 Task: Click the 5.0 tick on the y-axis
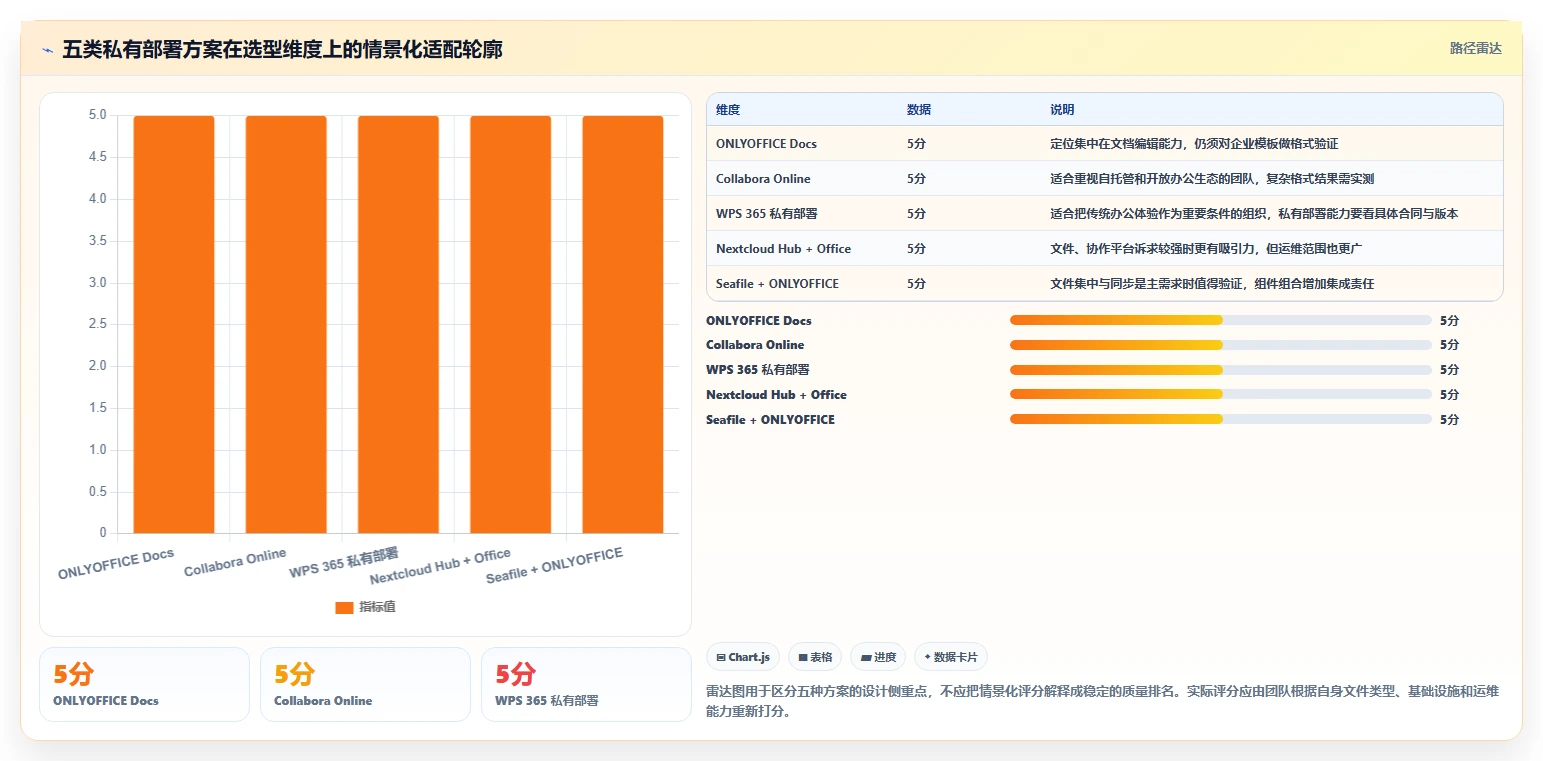[97, 115]
